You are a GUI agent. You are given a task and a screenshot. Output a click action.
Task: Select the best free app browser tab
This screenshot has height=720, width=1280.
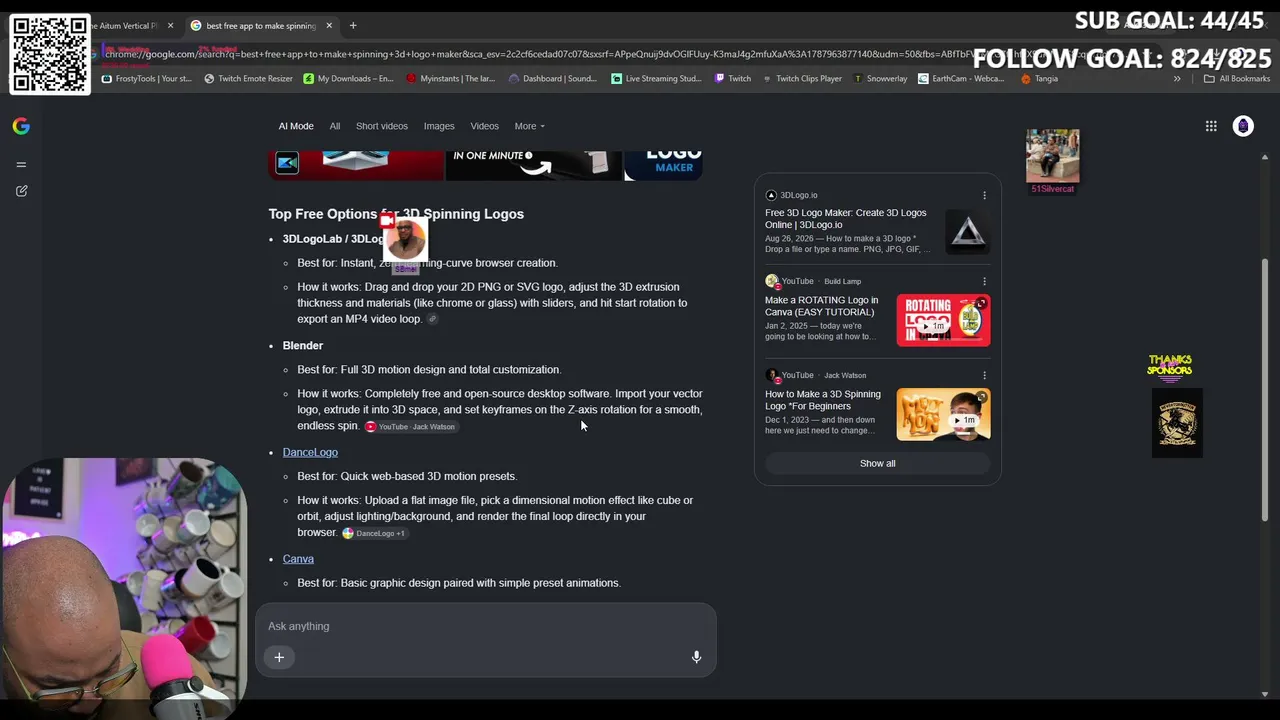262,25
